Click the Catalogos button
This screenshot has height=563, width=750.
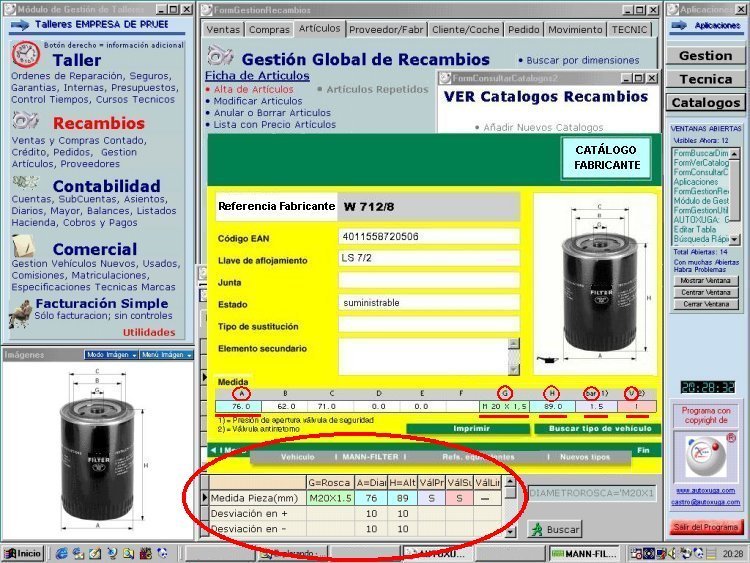[706, 103]
